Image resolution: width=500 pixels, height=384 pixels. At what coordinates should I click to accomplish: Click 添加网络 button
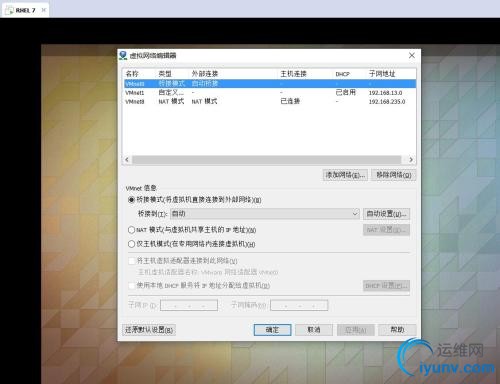tap(345, 175)
